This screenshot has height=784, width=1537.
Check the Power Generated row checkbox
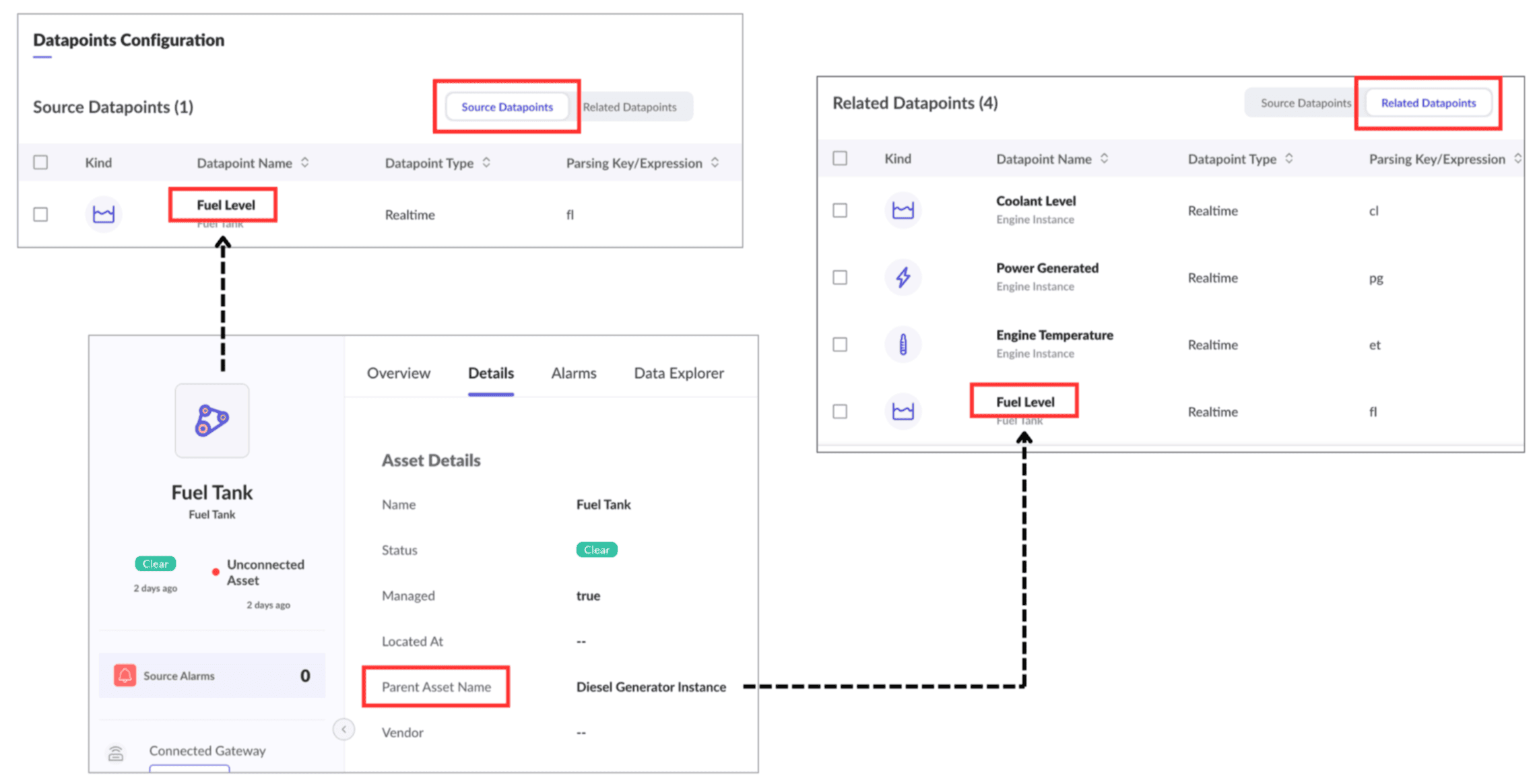[x=839, y=277]
